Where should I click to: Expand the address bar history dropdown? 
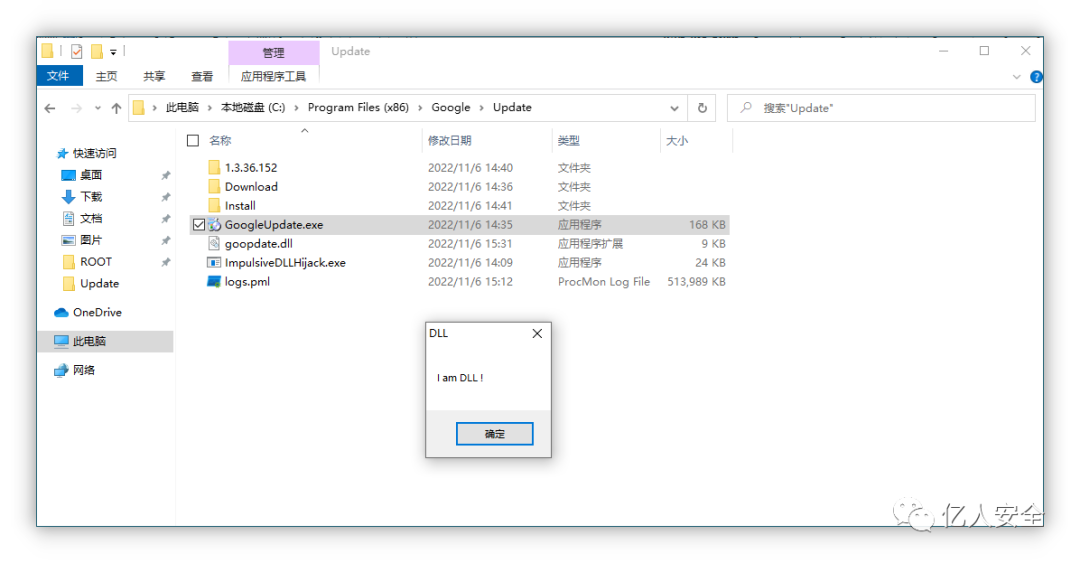(x=674, y=108)
